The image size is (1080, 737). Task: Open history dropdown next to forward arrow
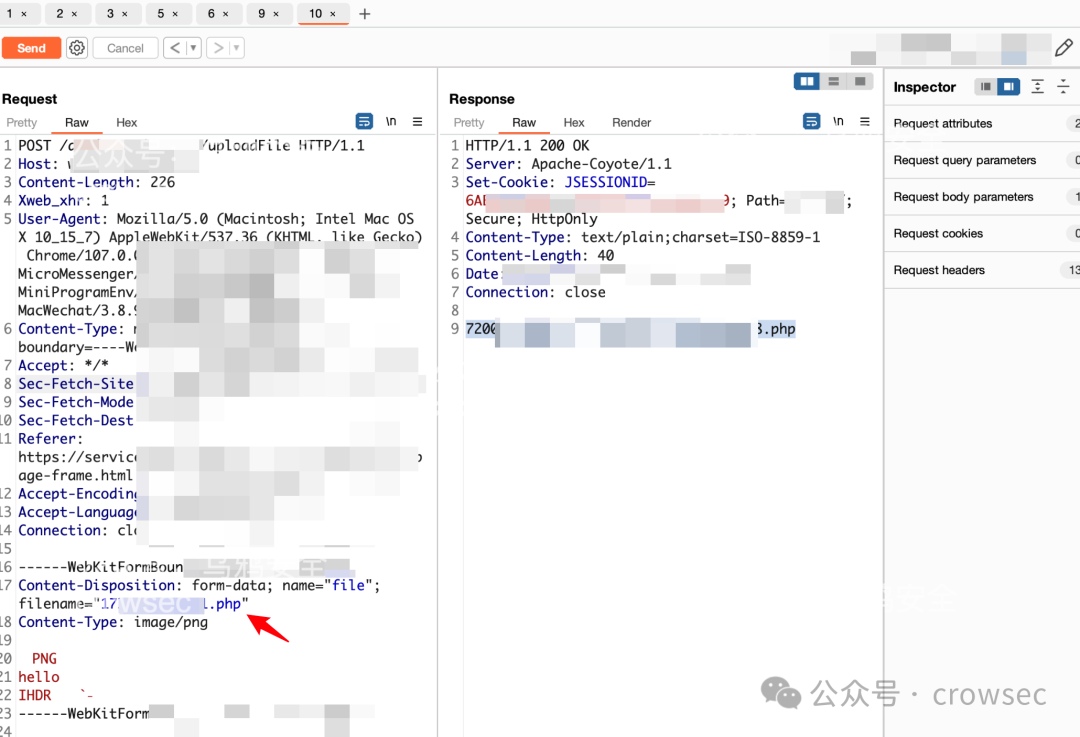pos(237,48)
